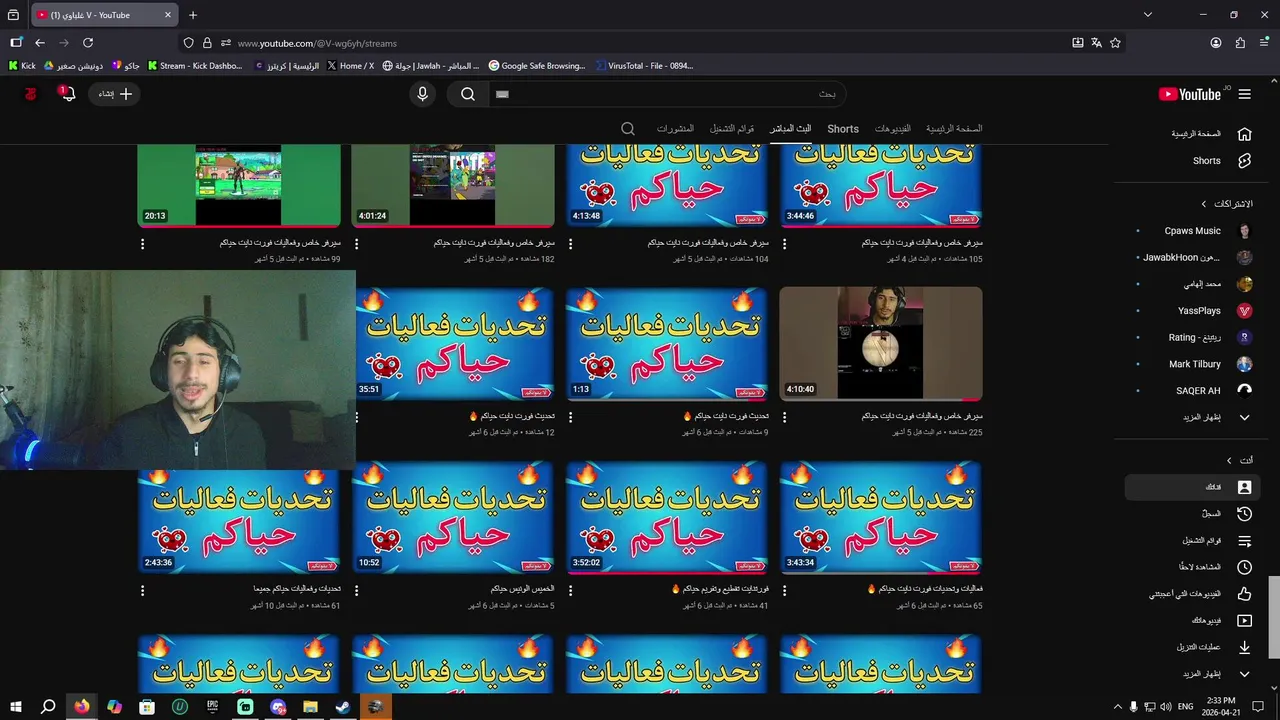Screen dimensions: 1280x720
Task: Open options for the 4:01:24 video
Action: 356,244
